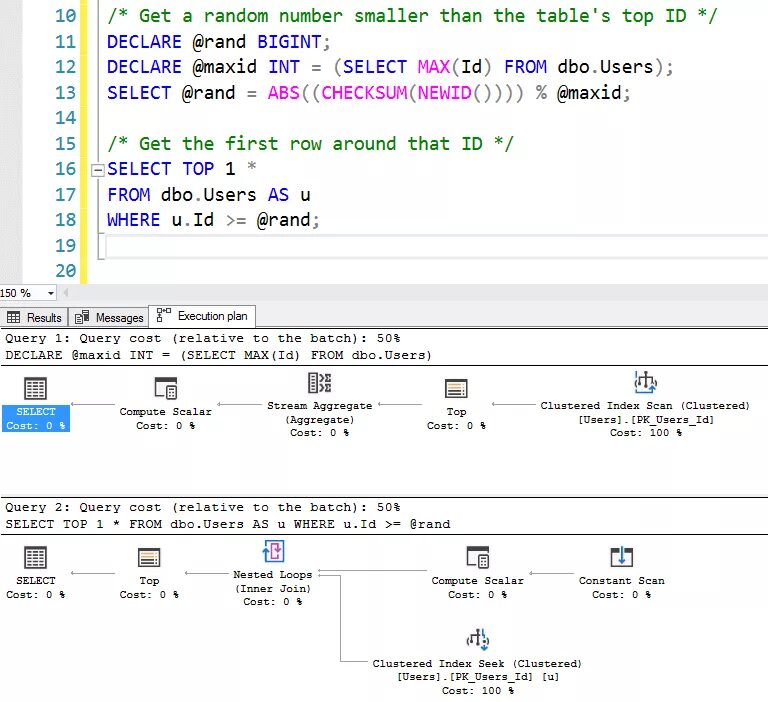
Task: Click Clustered Index Scan Cost: 100 % text
Action: click(645, 433)
